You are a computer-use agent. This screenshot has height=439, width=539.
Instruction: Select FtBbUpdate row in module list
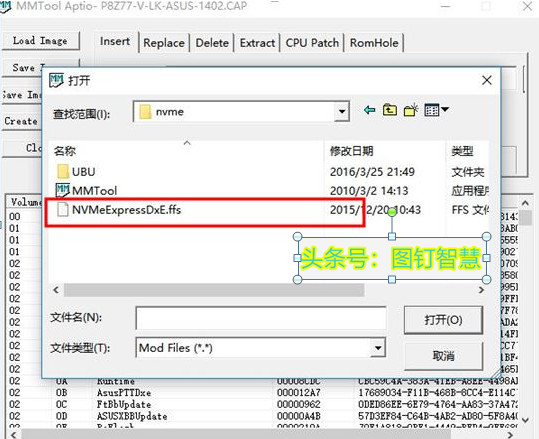(263, 404)
